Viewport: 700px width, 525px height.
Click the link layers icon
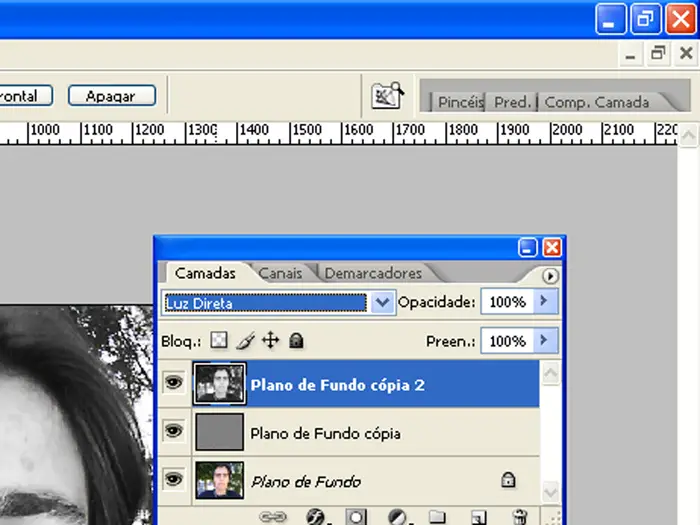[x=270, y=517]
